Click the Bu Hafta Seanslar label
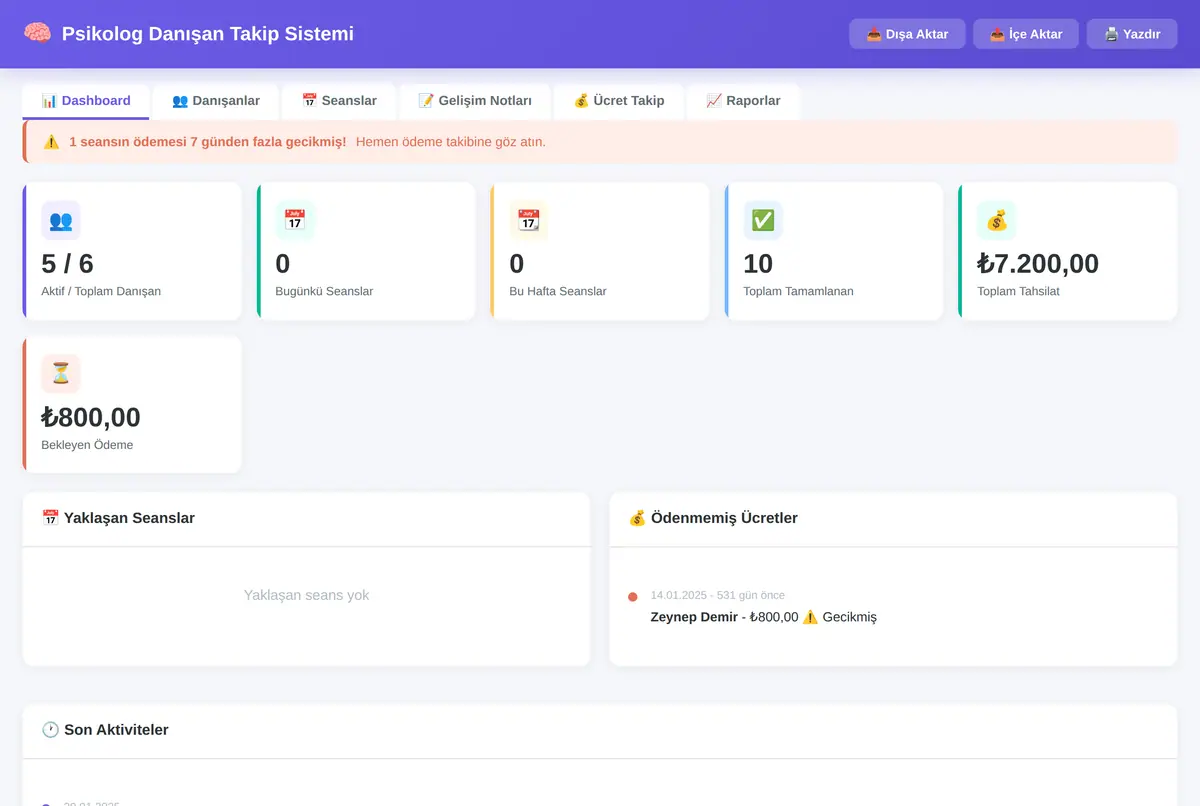This screenshot has width=1200, height=806. click(558, 291)
